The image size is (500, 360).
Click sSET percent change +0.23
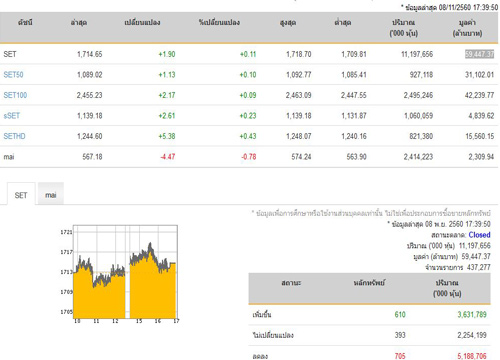tap(248, 116)
